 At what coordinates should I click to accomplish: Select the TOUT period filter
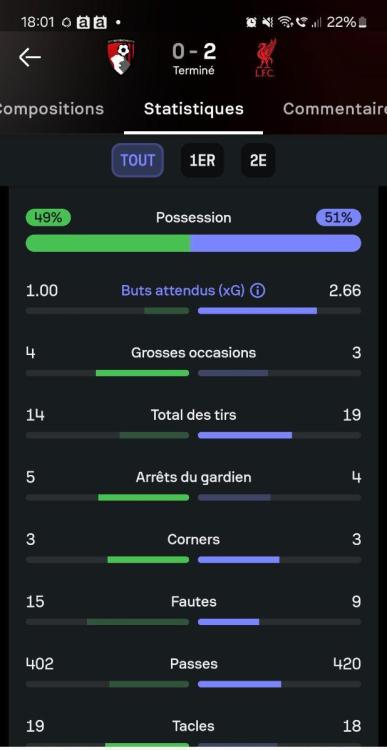[138, 160]
